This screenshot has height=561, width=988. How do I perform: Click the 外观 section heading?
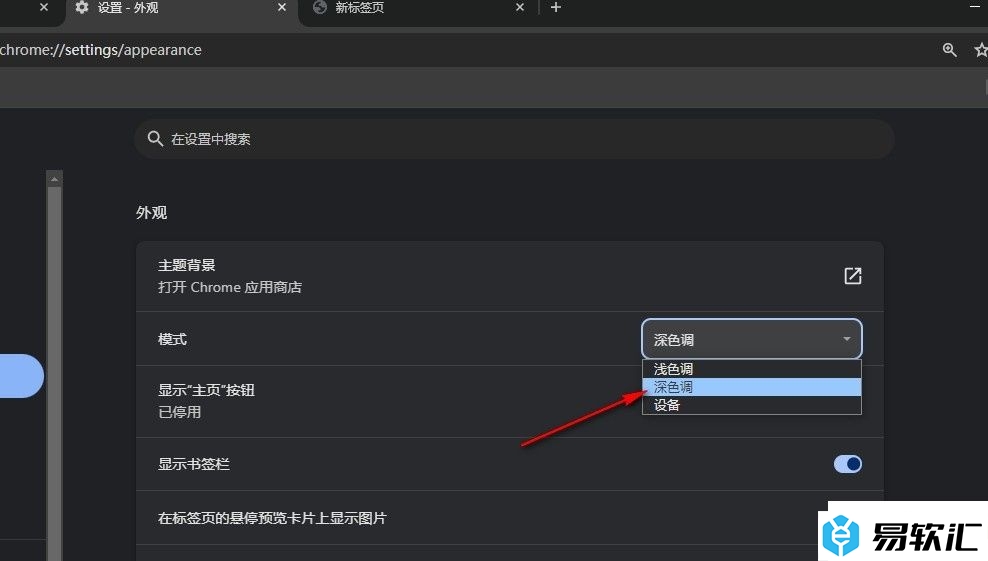pyautogui.click(x=151, y=212)
